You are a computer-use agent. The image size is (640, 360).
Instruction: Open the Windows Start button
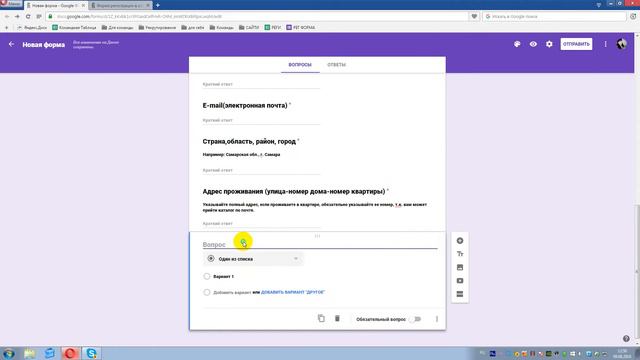pyautogui.click(x=9, y=353)
